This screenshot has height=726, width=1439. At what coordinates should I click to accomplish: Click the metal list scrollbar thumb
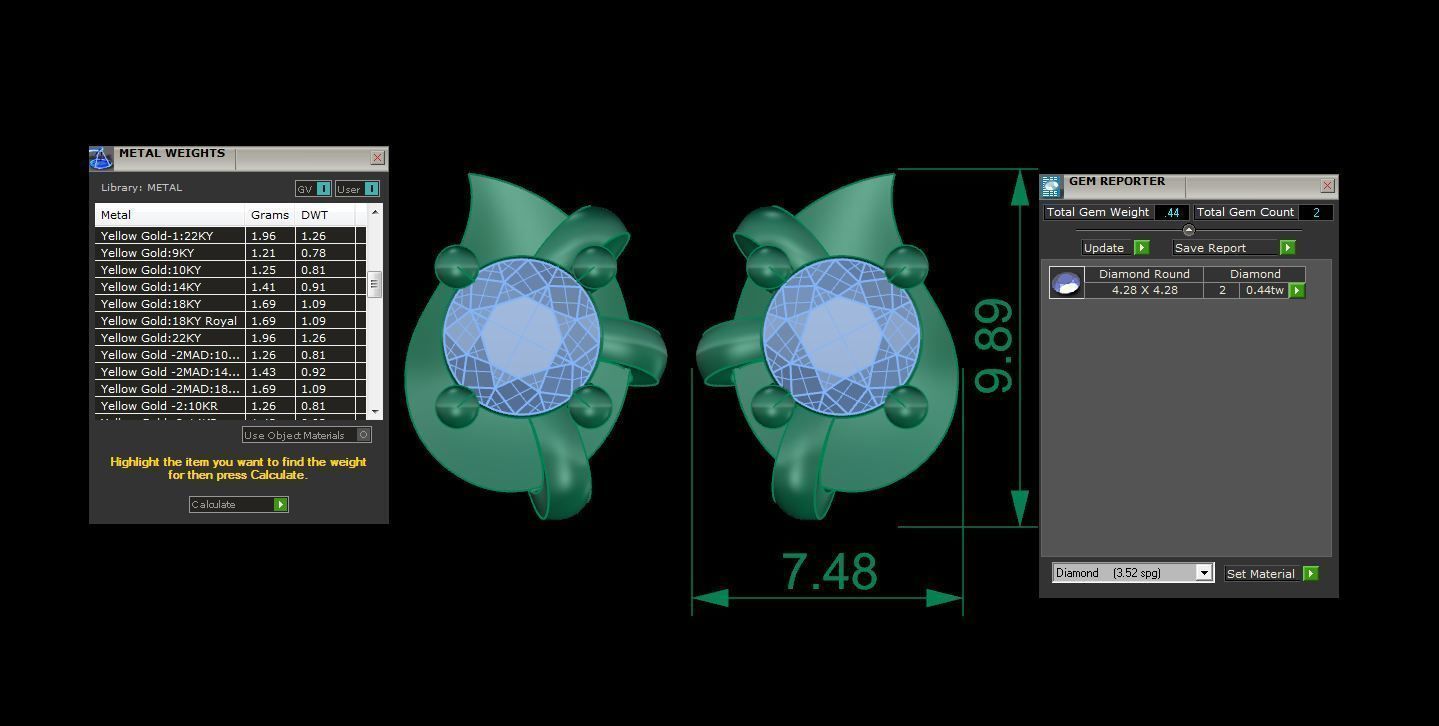coord(375,284)
